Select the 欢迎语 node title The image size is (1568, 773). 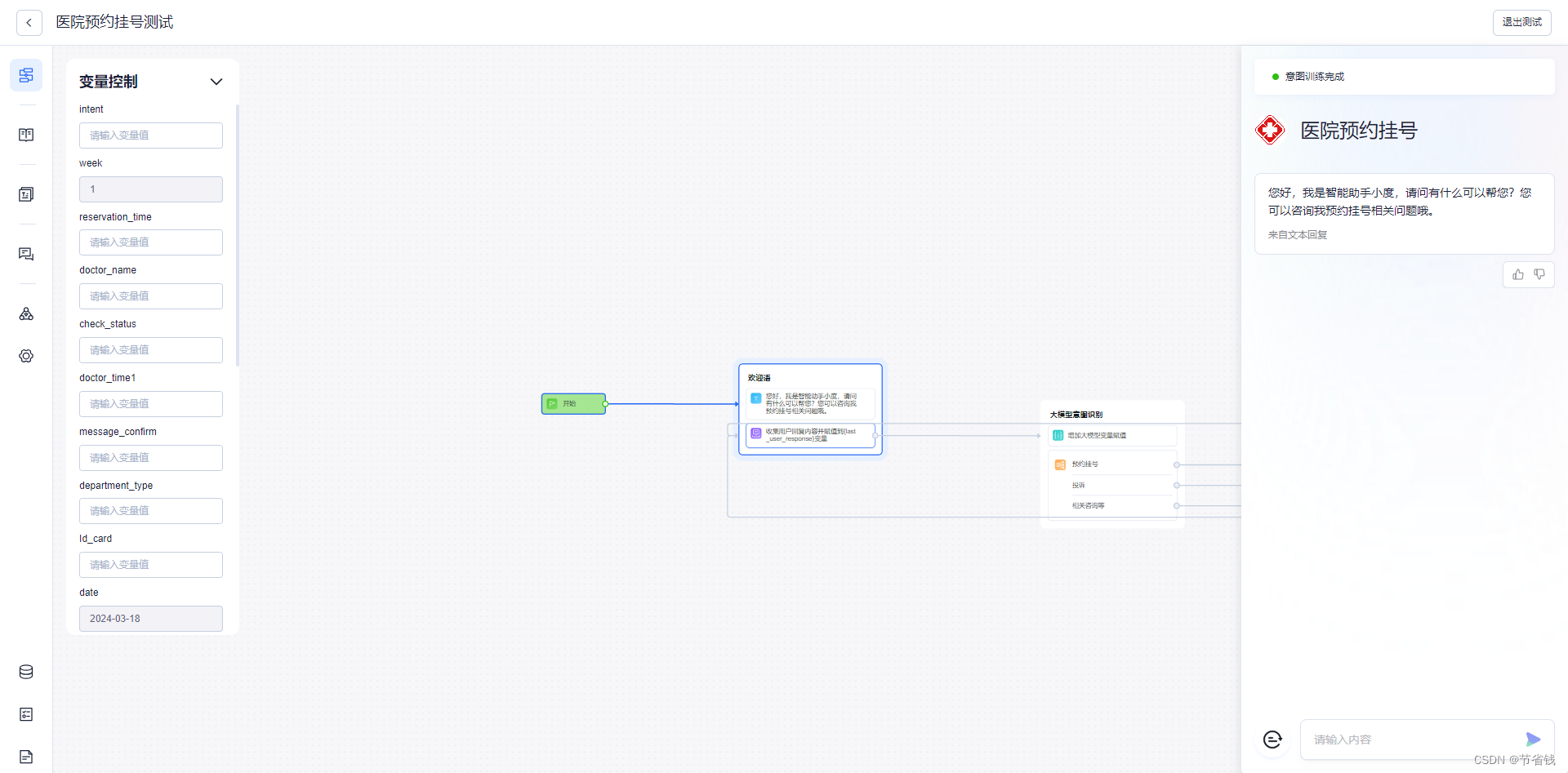pos(759,378)
